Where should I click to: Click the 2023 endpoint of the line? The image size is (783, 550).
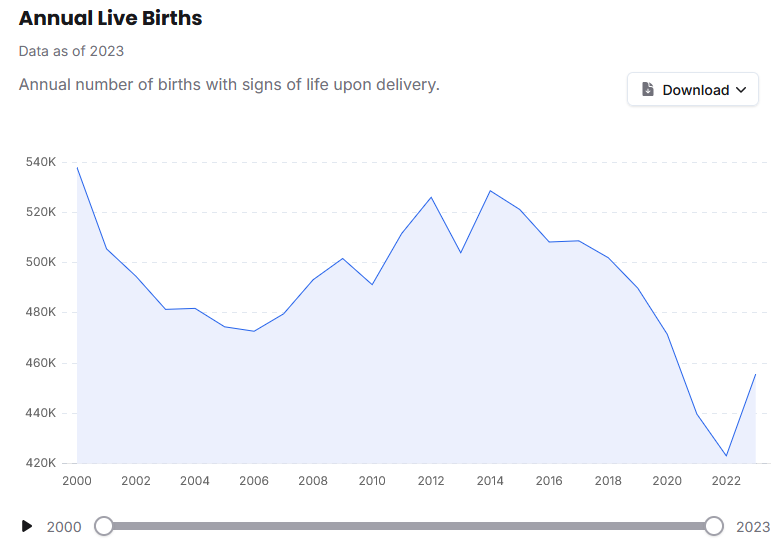click(755, 374)
